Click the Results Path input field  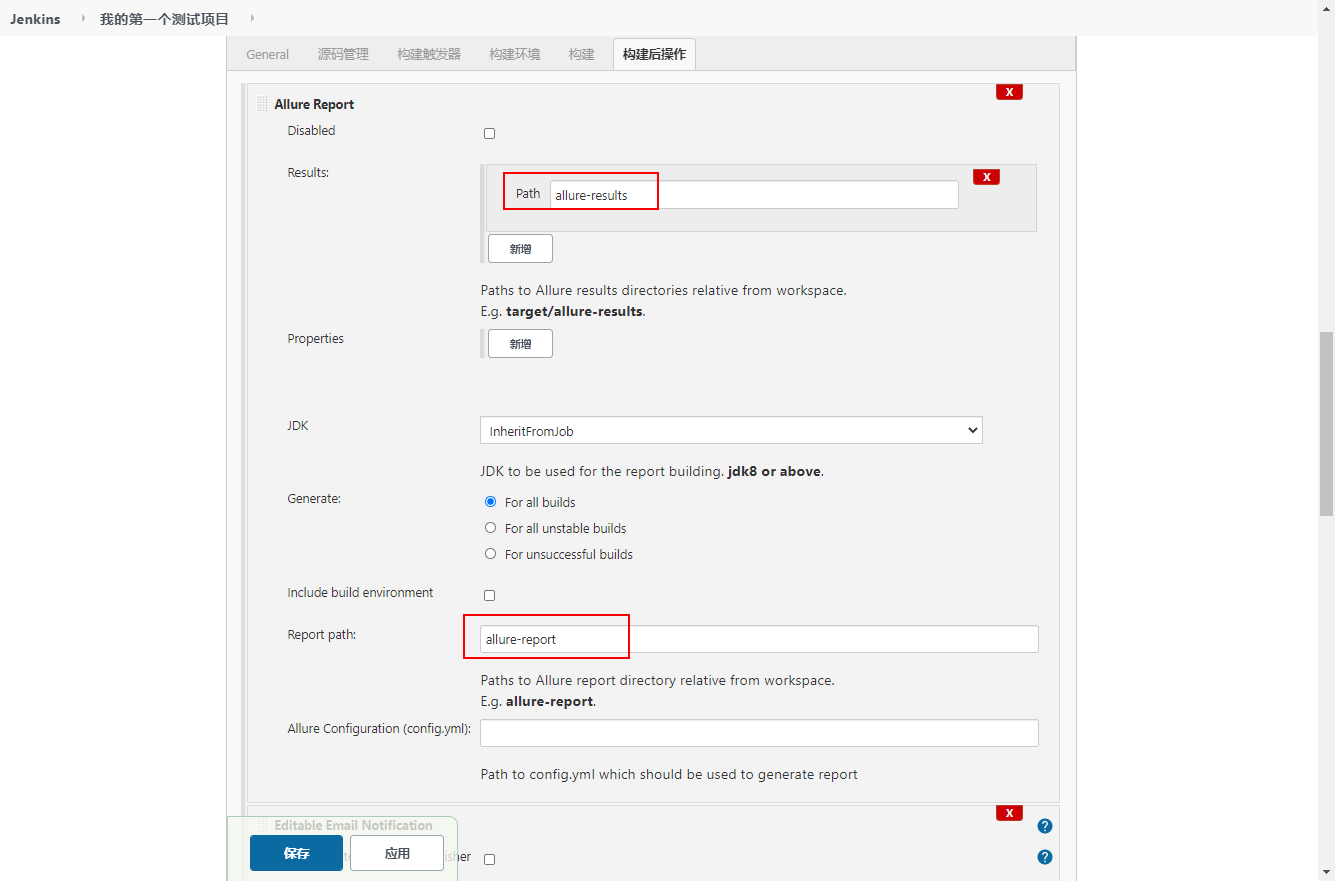coord(754,194)
